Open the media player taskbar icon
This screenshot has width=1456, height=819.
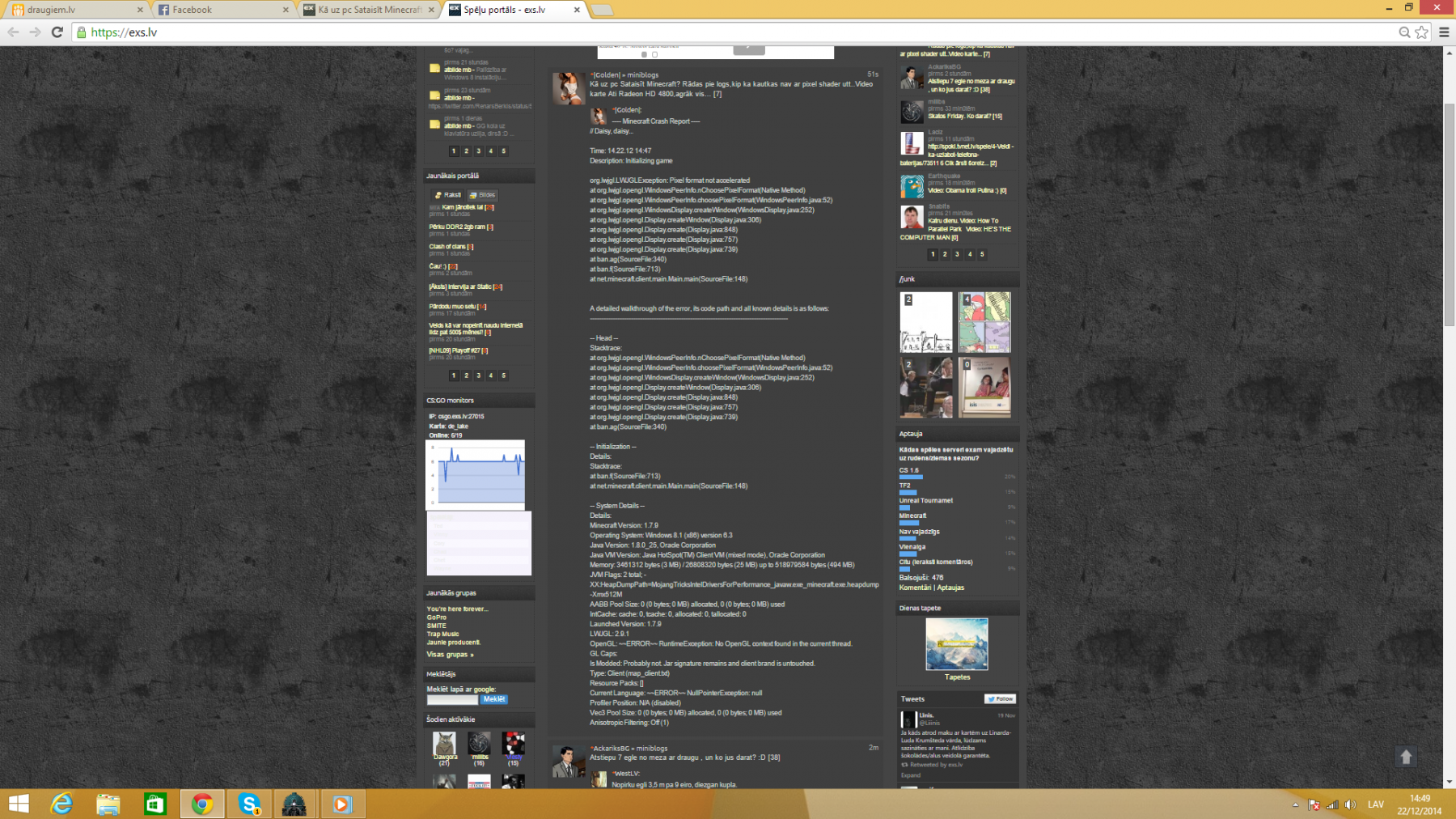(x=341, y=804)
